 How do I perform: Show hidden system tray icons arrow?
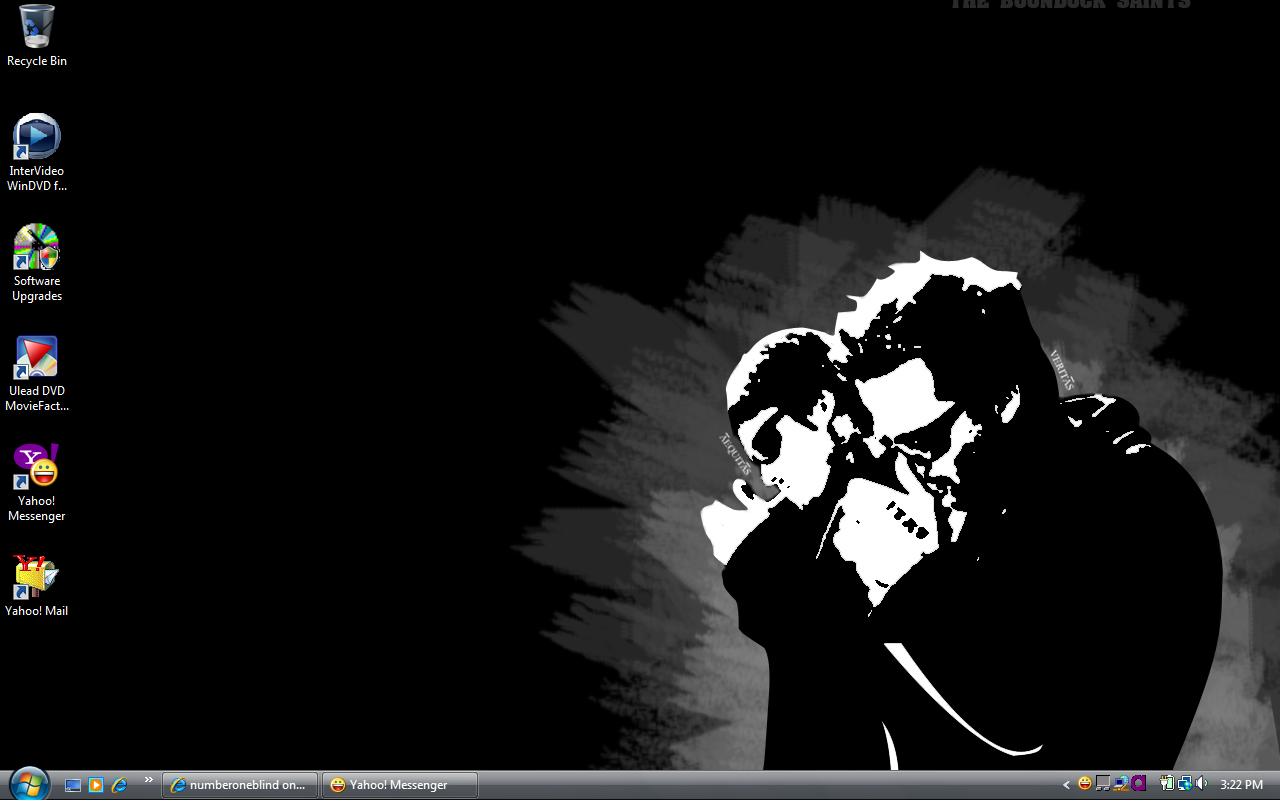[1066, 785]
